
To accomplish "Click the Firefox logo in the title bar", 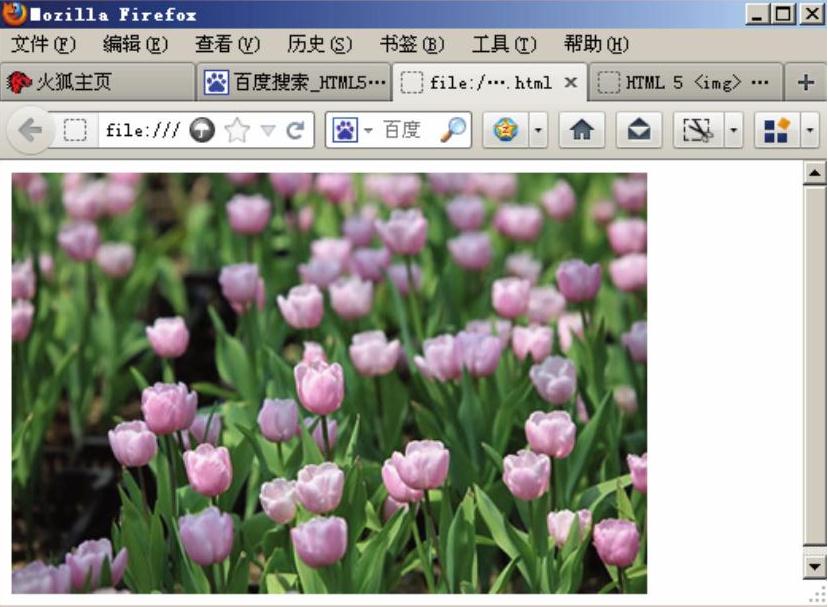I will pos(14,13).
